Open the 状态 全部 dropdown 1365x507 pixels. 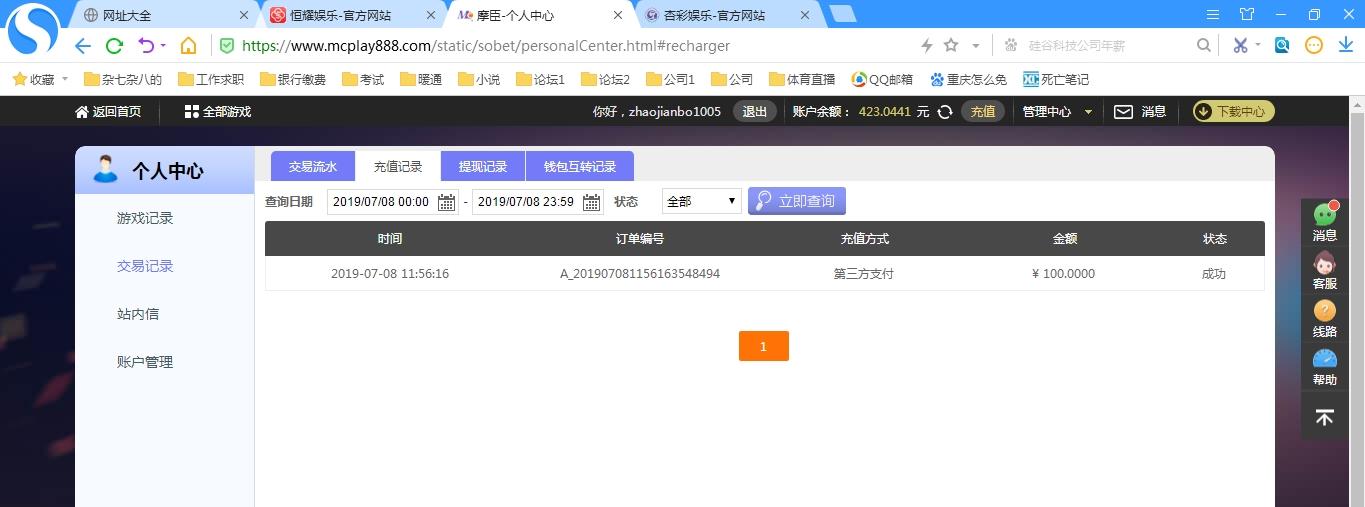point(701,201)
